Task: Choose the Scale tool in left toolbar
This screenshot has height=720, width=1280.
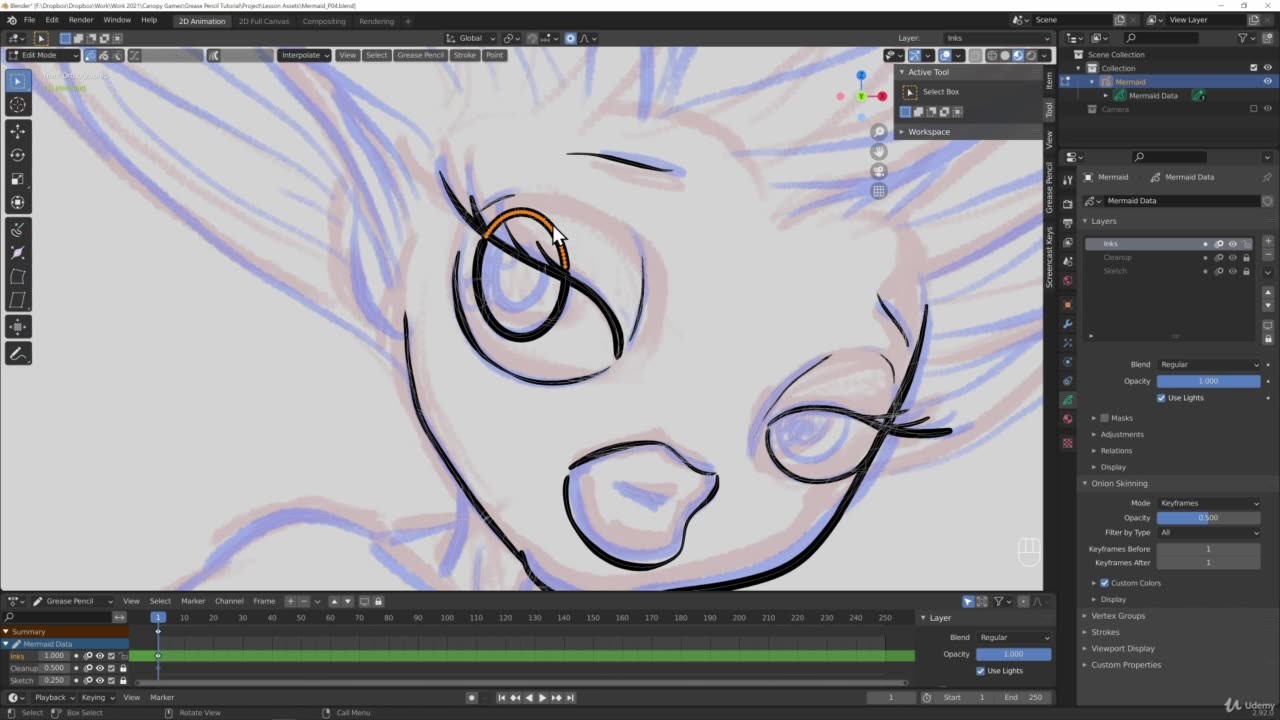Action: coord(18,179)
